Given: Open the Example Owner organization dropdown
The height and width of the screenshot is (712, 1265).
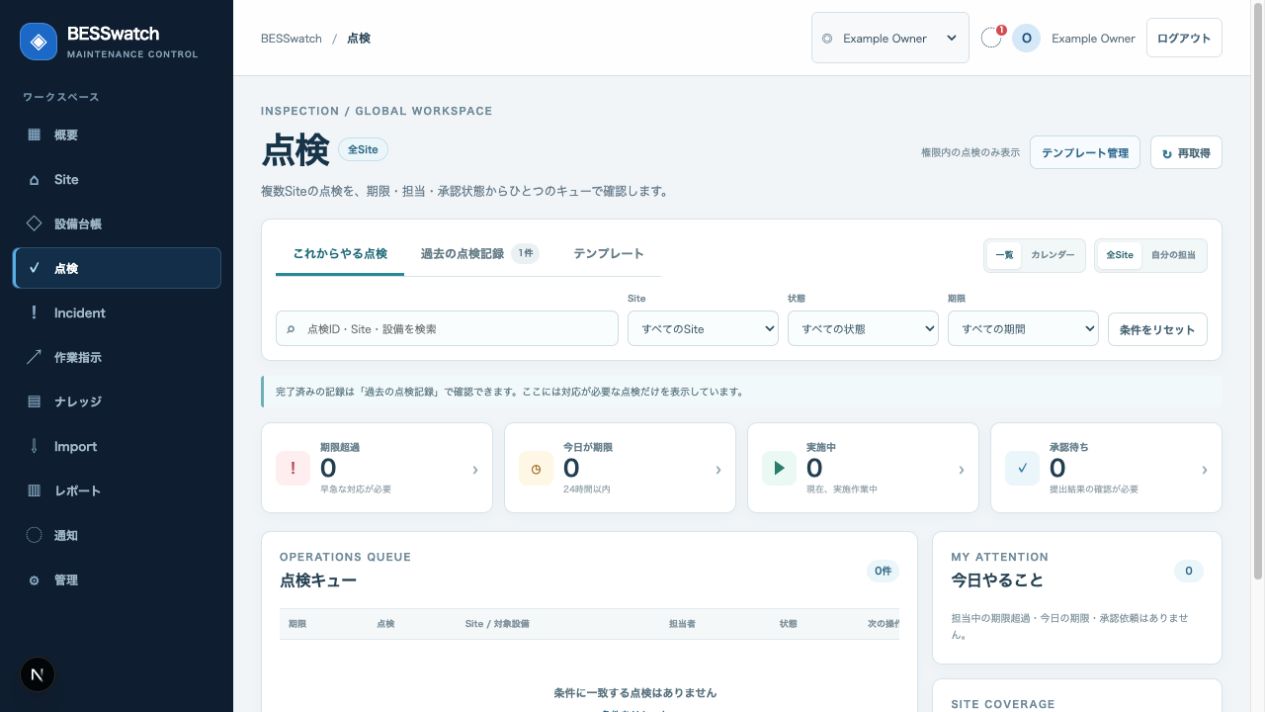Looking at the screenshot, I should [x=890, y=38].
